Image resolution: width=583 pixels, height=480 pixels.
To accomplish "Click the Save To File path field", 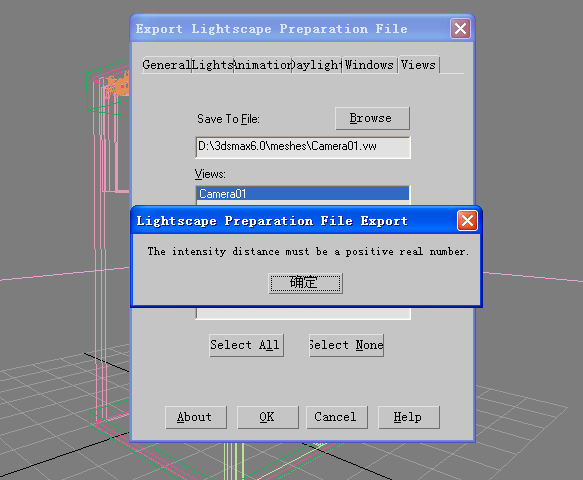I will point(303,147).
